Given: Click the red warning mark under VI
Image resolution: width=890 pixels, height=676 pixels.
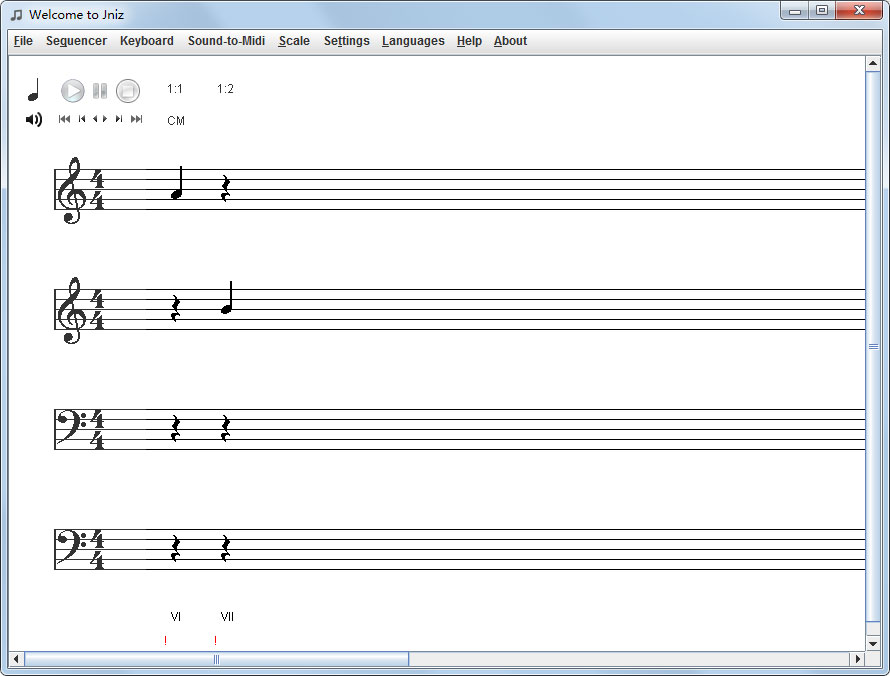Looking at the screenshot, I should pyautogui.click(x=165, y=640).
